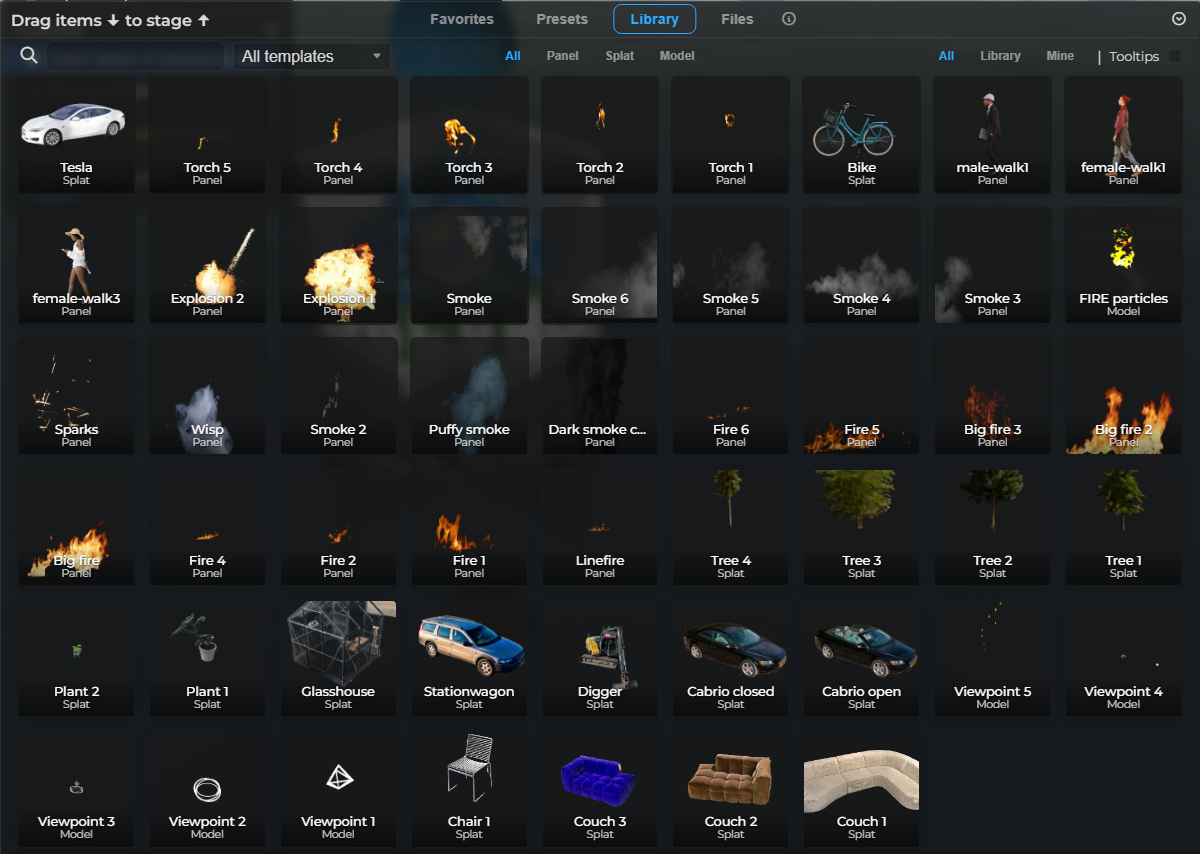Choose the Tree 1 splat item
Image resolution: width=1200 pixels, height=854 pixels.
[x=1124, y=527]
